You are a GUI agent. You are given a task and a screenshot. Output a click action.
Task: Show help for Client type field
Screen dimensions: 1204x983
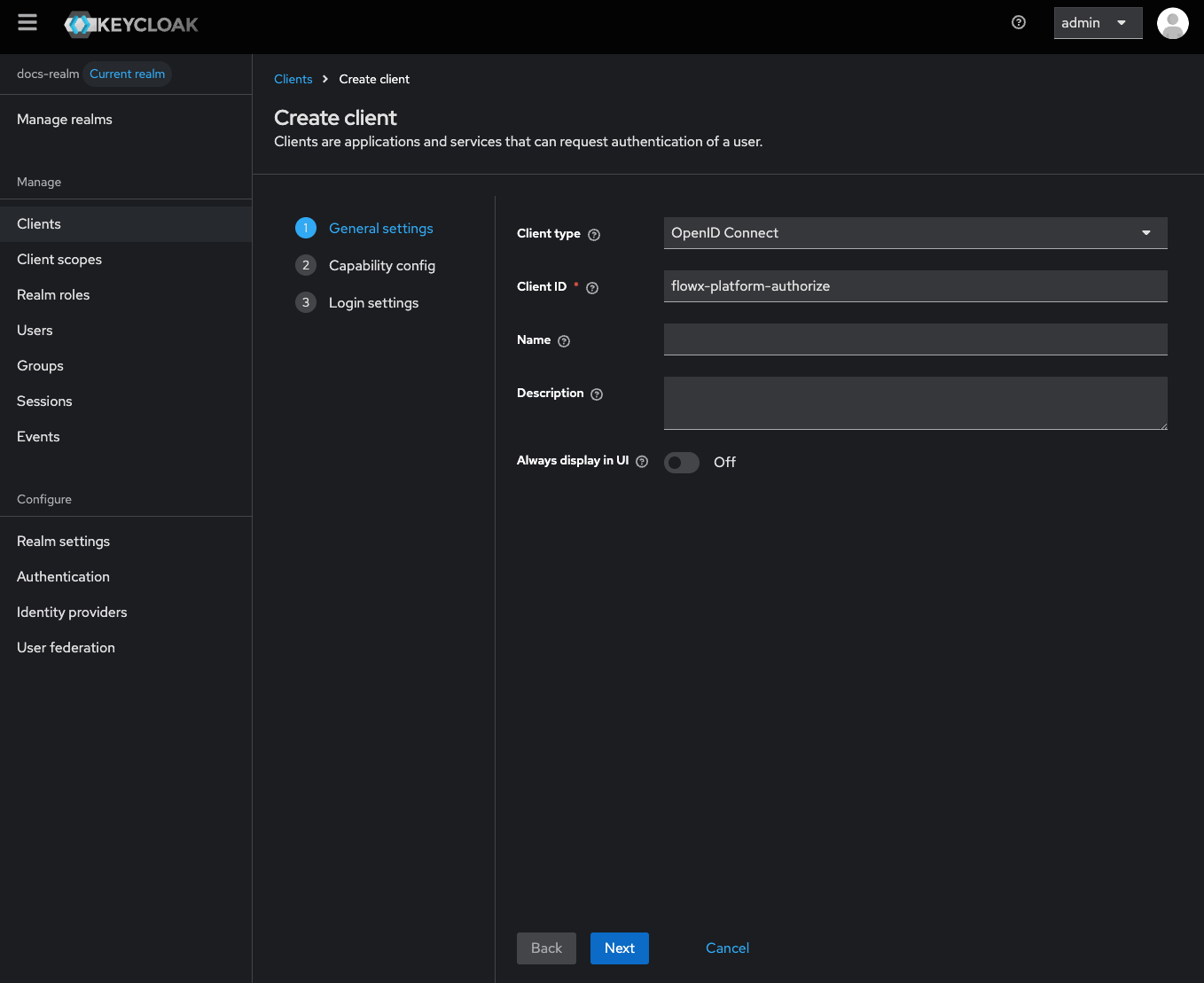(594, 235)
